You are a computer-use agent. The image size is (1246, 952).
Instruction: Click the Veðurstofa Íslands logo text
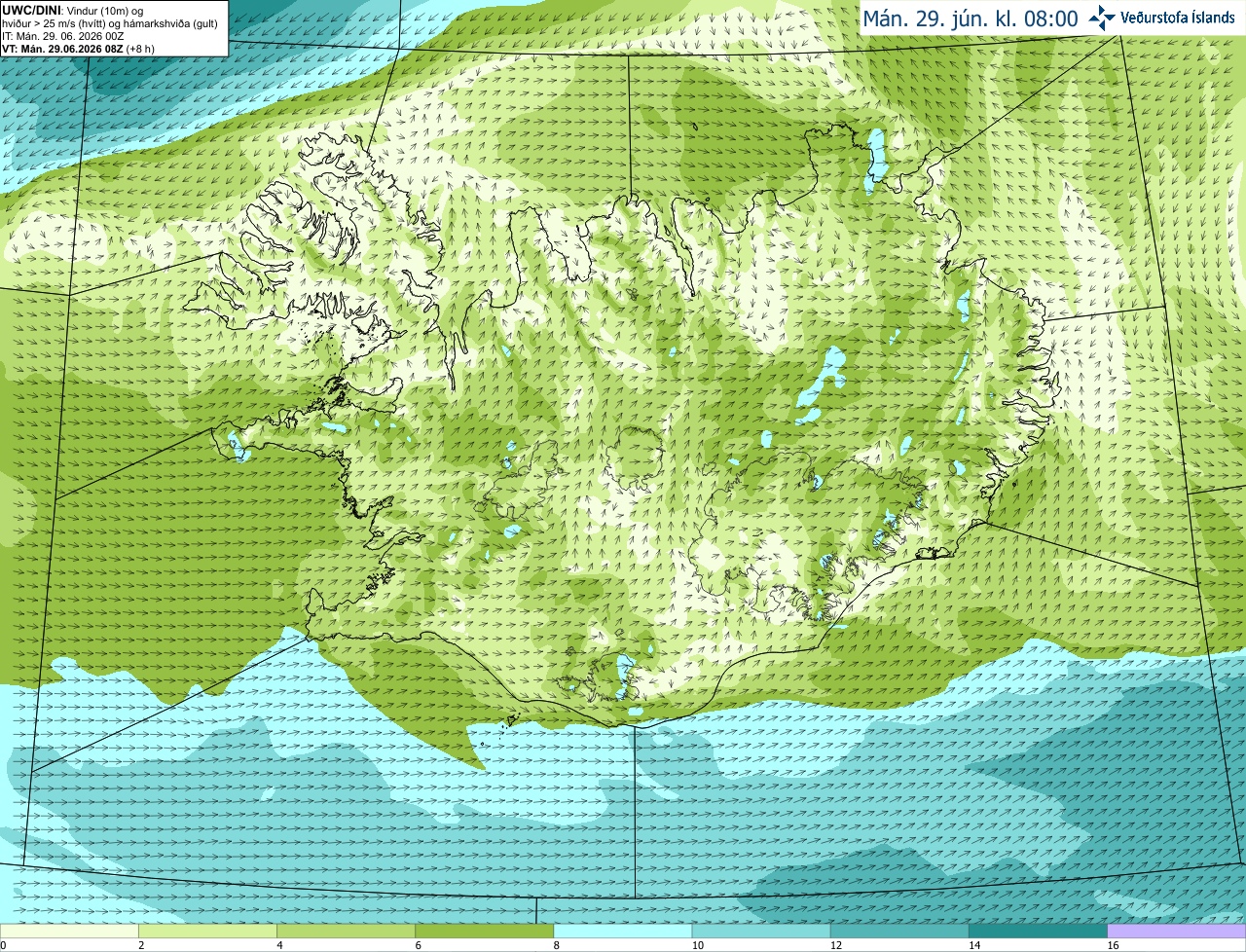1178,18
